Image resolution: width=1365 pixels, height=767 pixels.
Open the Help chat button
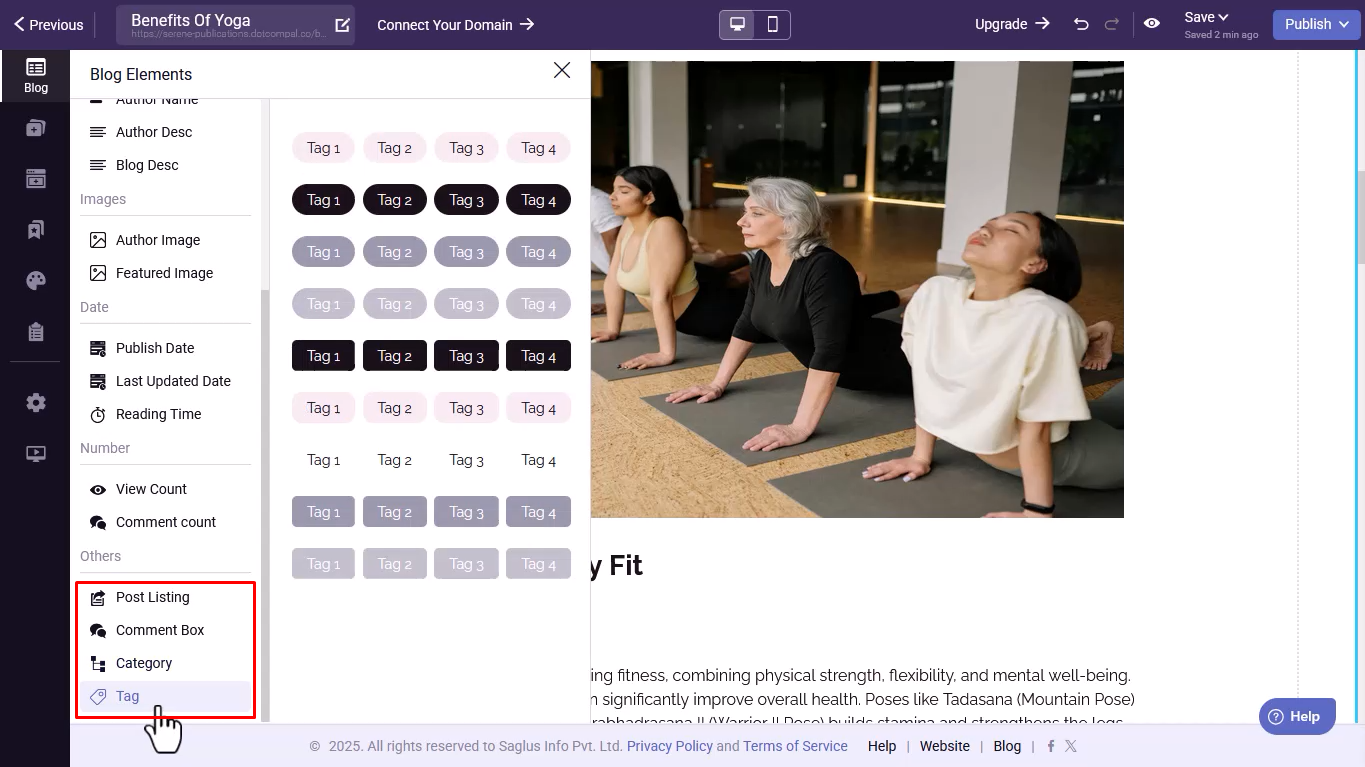(1297, 716)
